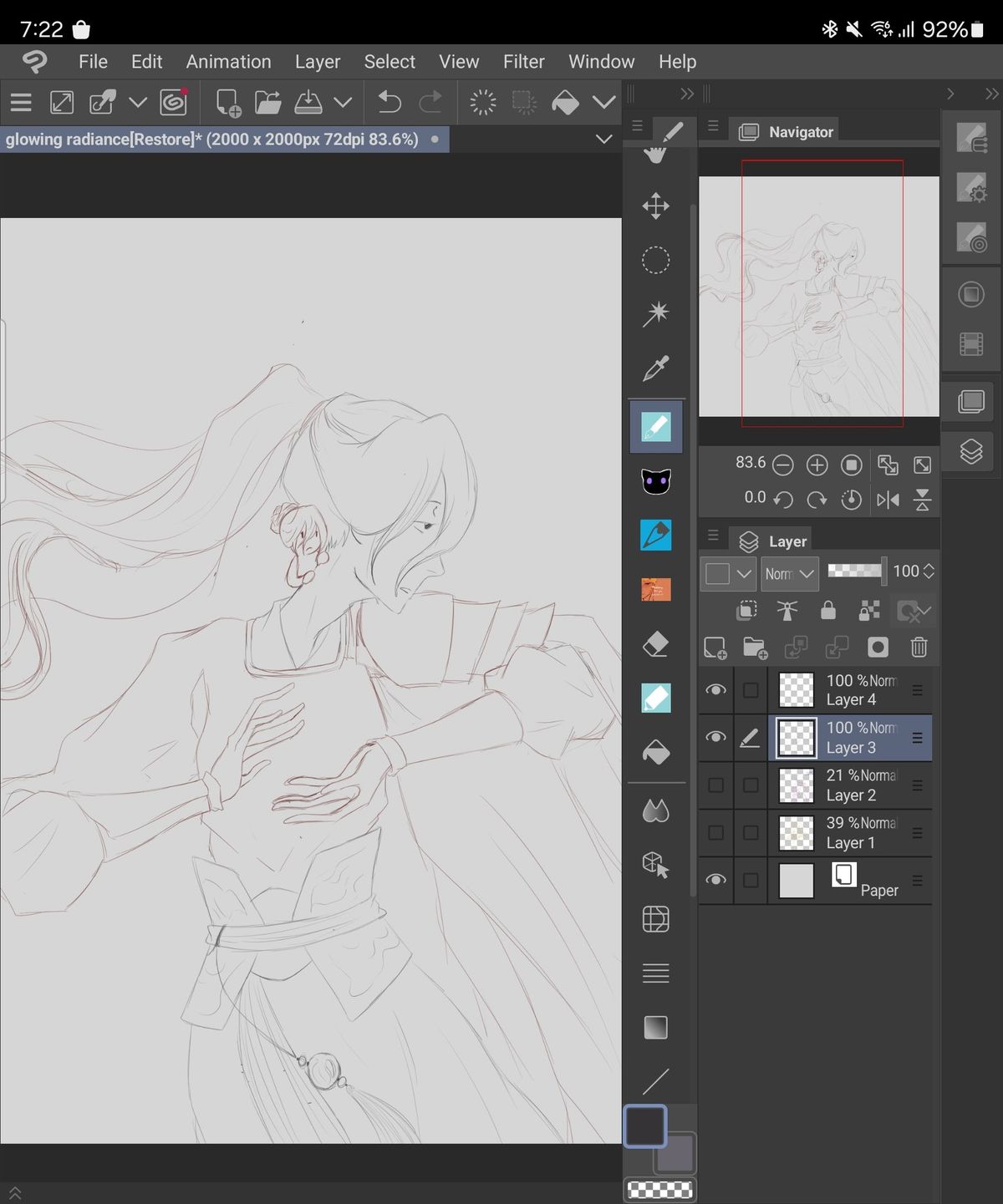Screen dimensions: 1003x1204
Task: Choose the black cat brush tool
Action: (655, 481)
